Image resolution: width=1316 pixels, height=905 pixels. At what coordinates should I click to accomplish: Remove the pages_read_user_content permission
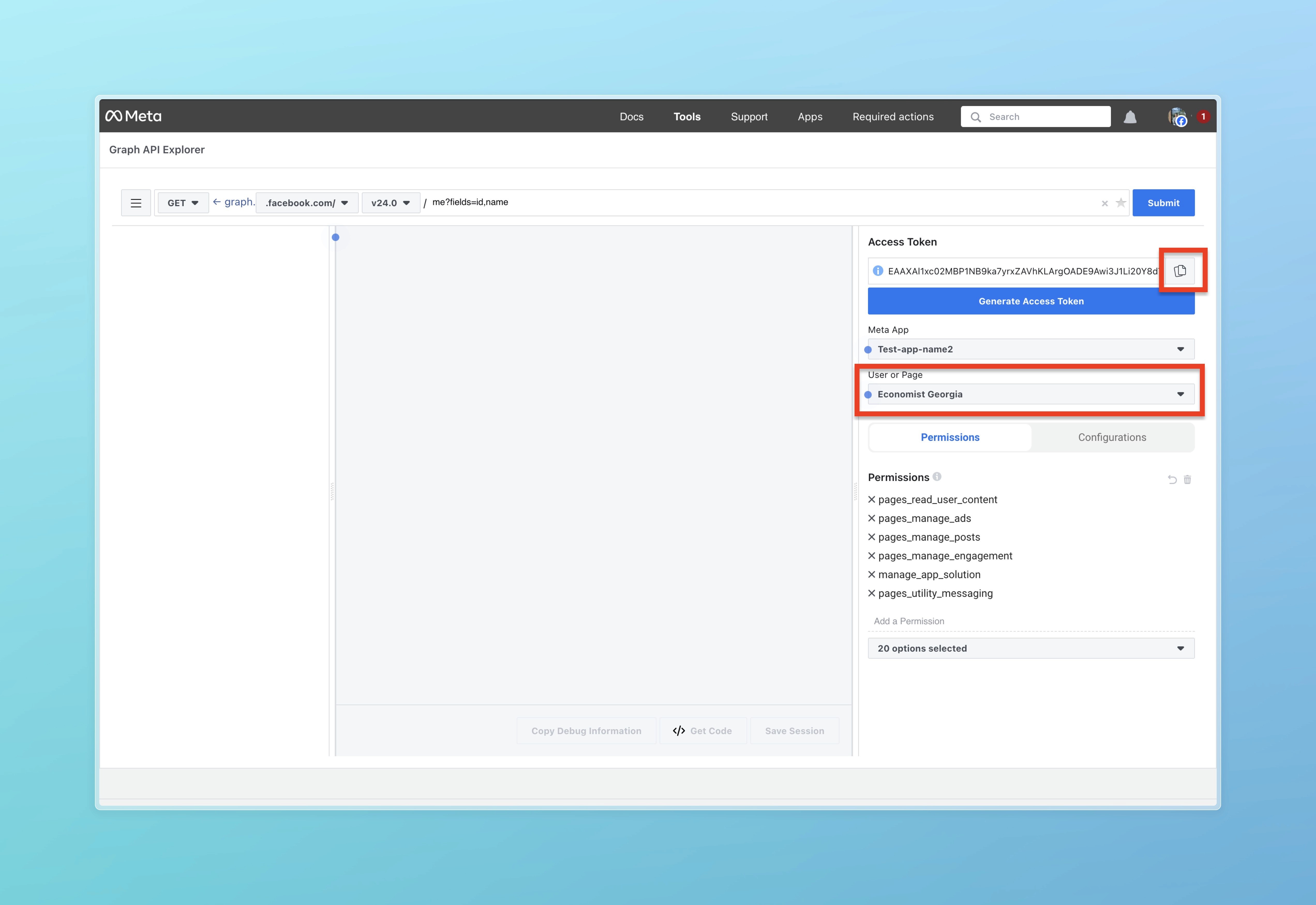872,500
